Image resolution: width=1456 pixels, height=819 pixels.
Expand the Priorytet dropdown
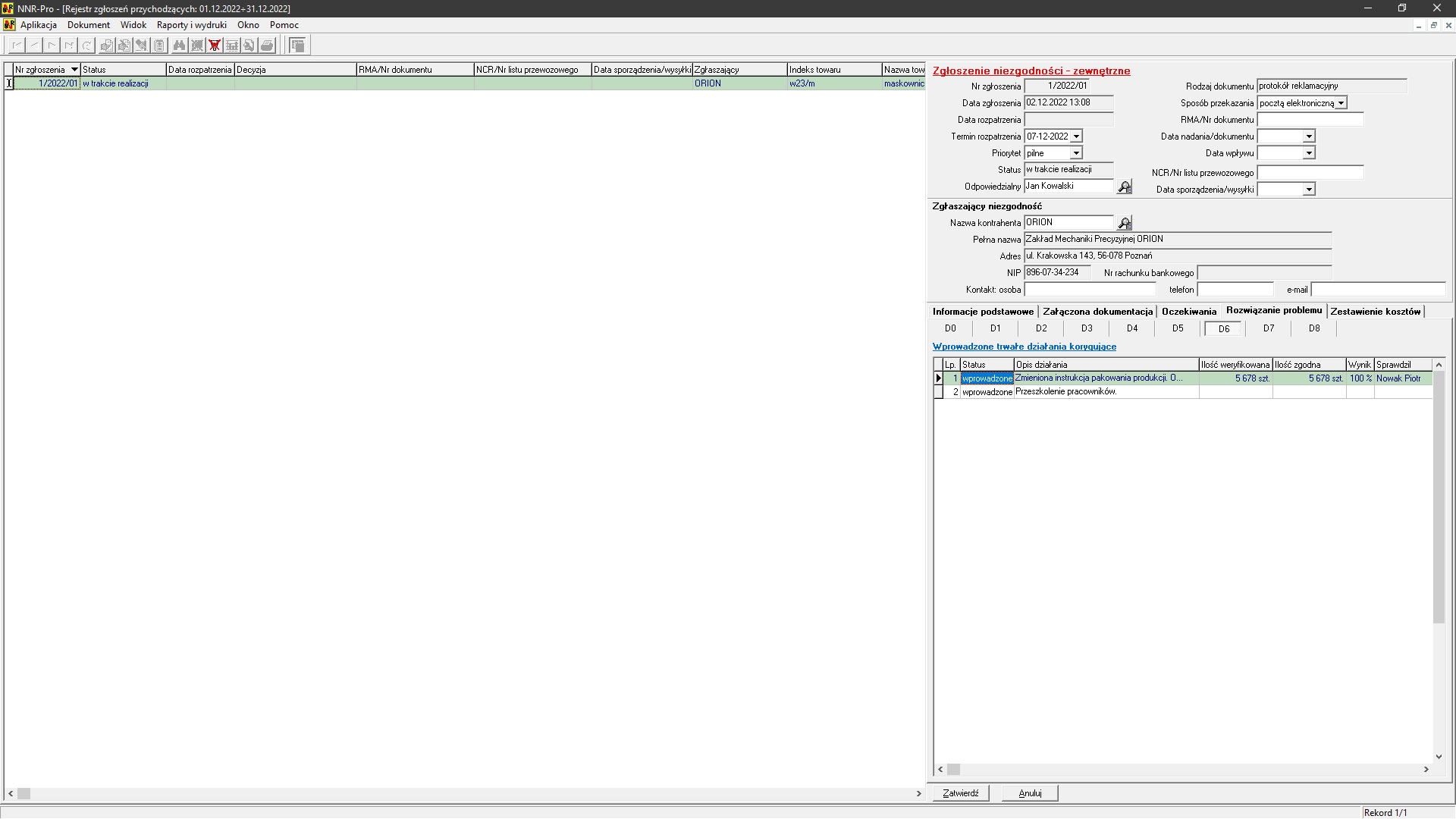click(x=1076, y=153)
